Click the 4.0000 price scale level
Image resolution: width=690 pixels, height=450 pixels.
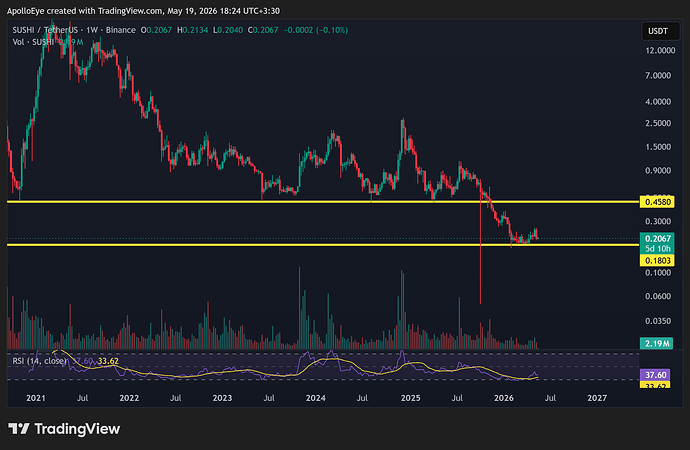[658, 102]
